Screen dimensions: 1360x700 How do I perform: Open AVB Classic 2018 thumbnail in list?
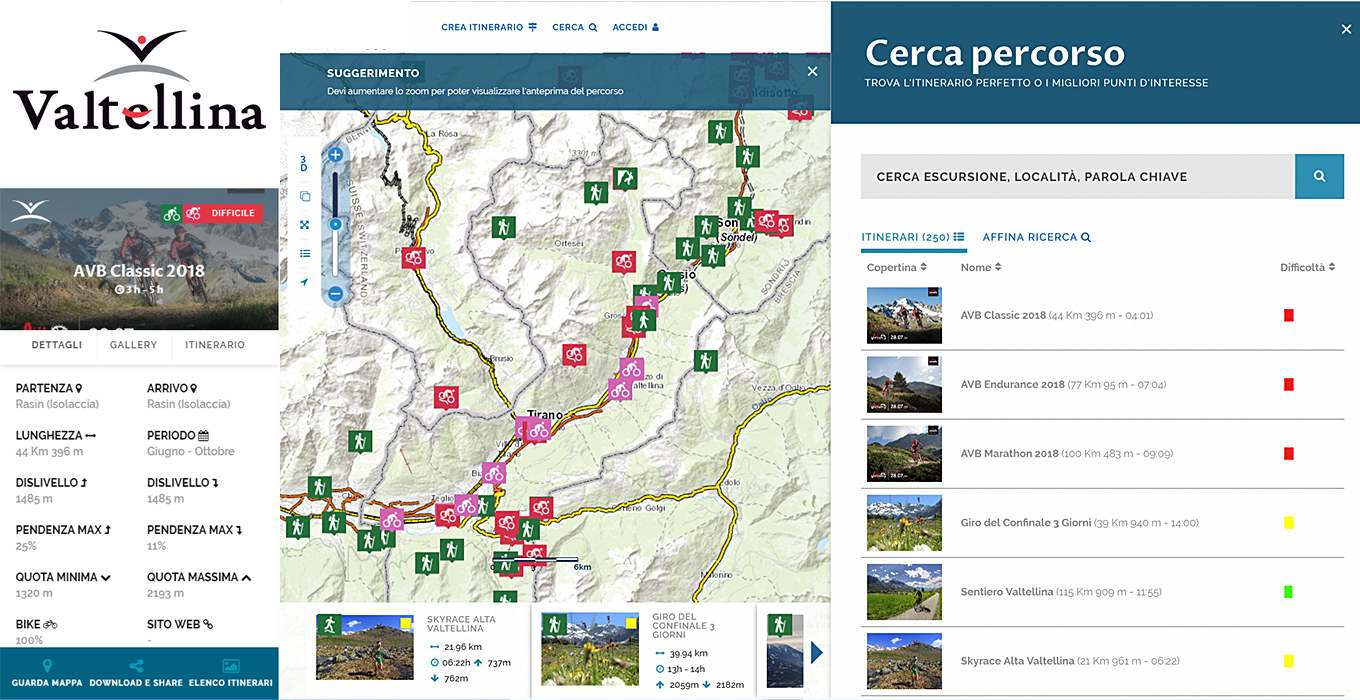904,315
